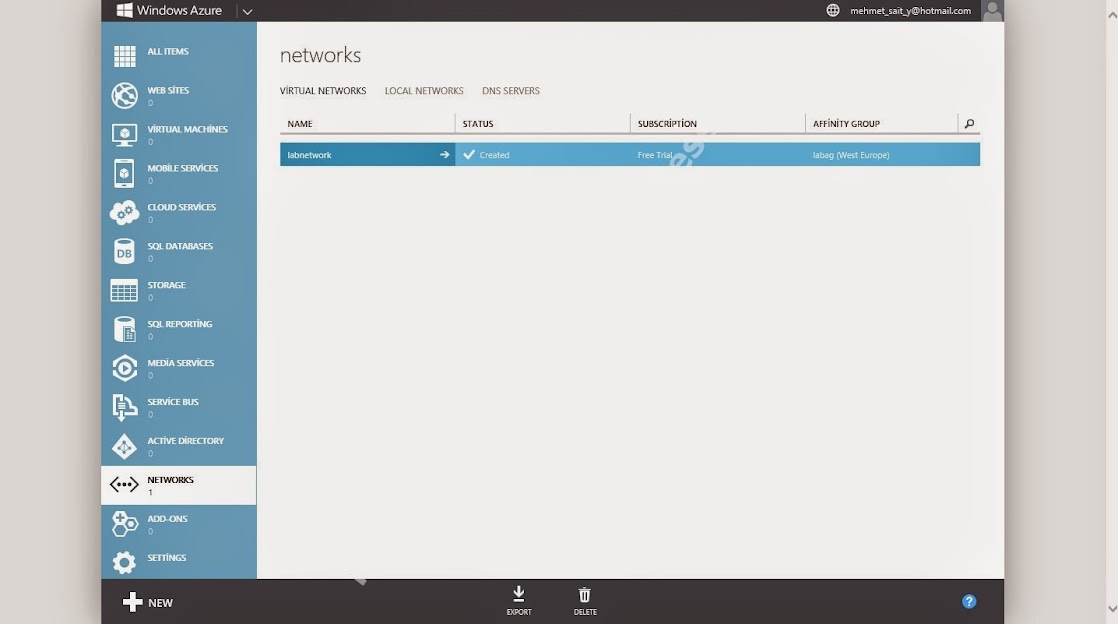Open the Mobile Services phone icon

[x=124, y=173]
